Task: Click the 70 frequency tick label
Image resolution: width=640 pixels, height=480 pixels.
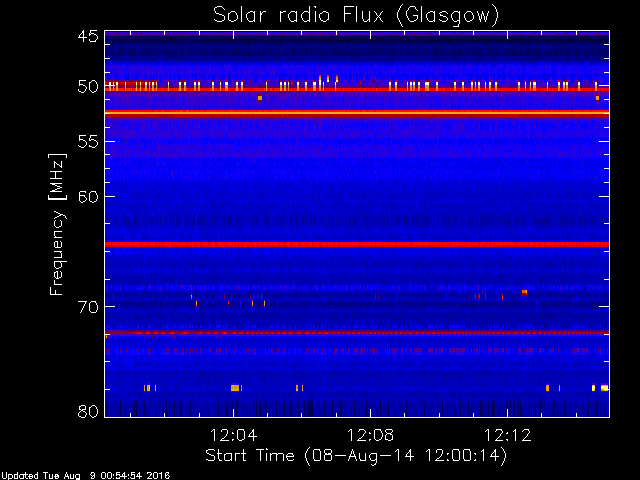Action: (x=88, y=307)
